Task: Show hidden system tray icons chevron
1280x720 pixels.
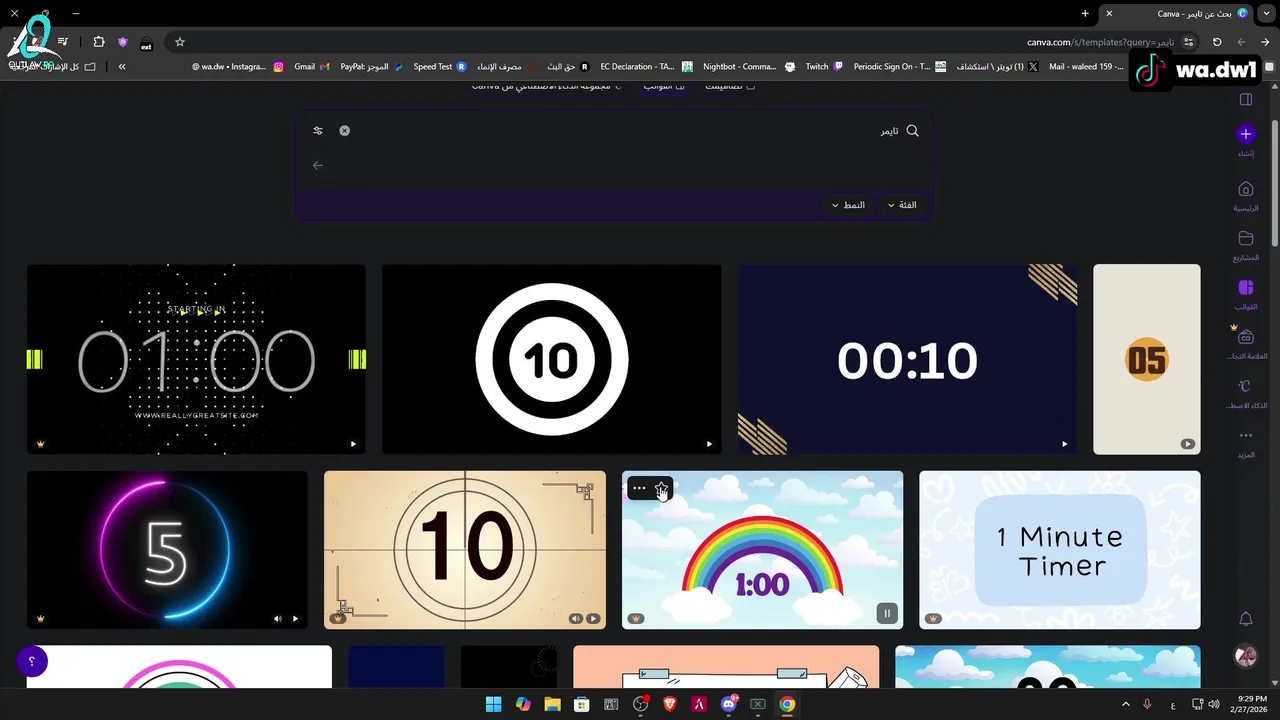Action: pos(1125,704)
